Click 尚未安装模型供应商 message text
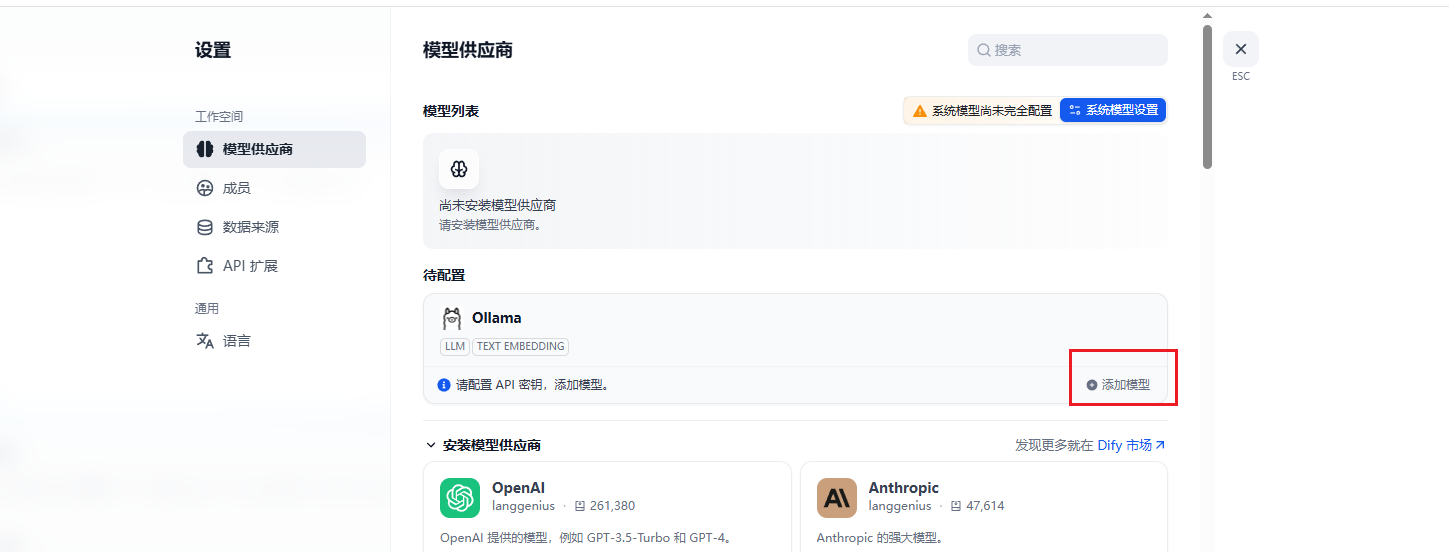The image size is (1449, 552). click(x=497, y=205)
